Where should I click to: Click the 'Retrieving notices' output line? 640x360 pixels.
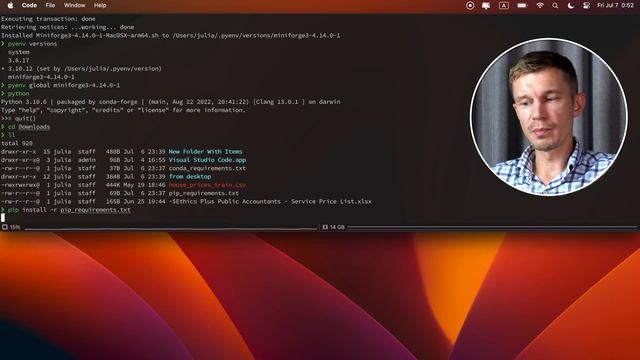coord(67,27)
